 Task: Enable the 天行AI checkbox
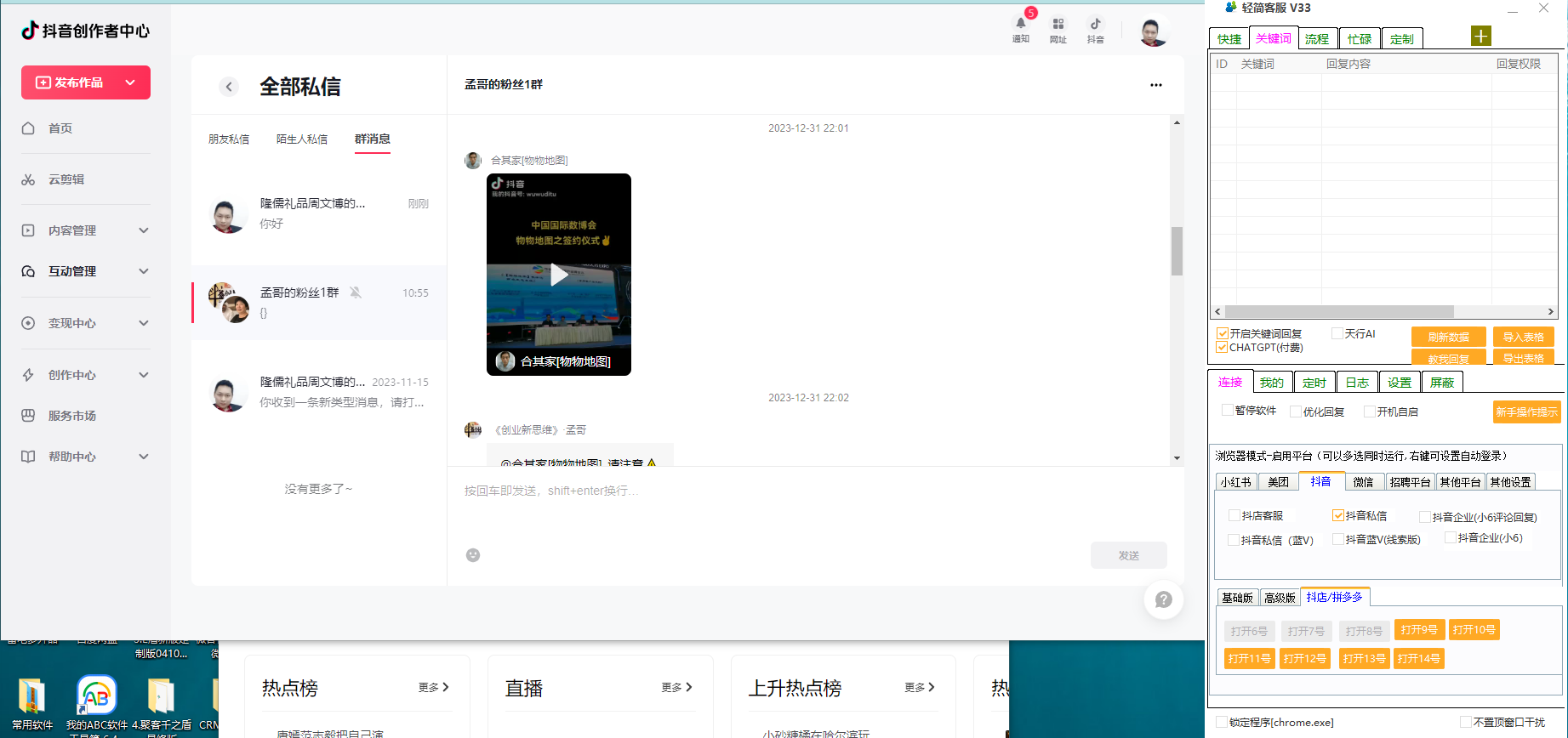click(1337, 333)
